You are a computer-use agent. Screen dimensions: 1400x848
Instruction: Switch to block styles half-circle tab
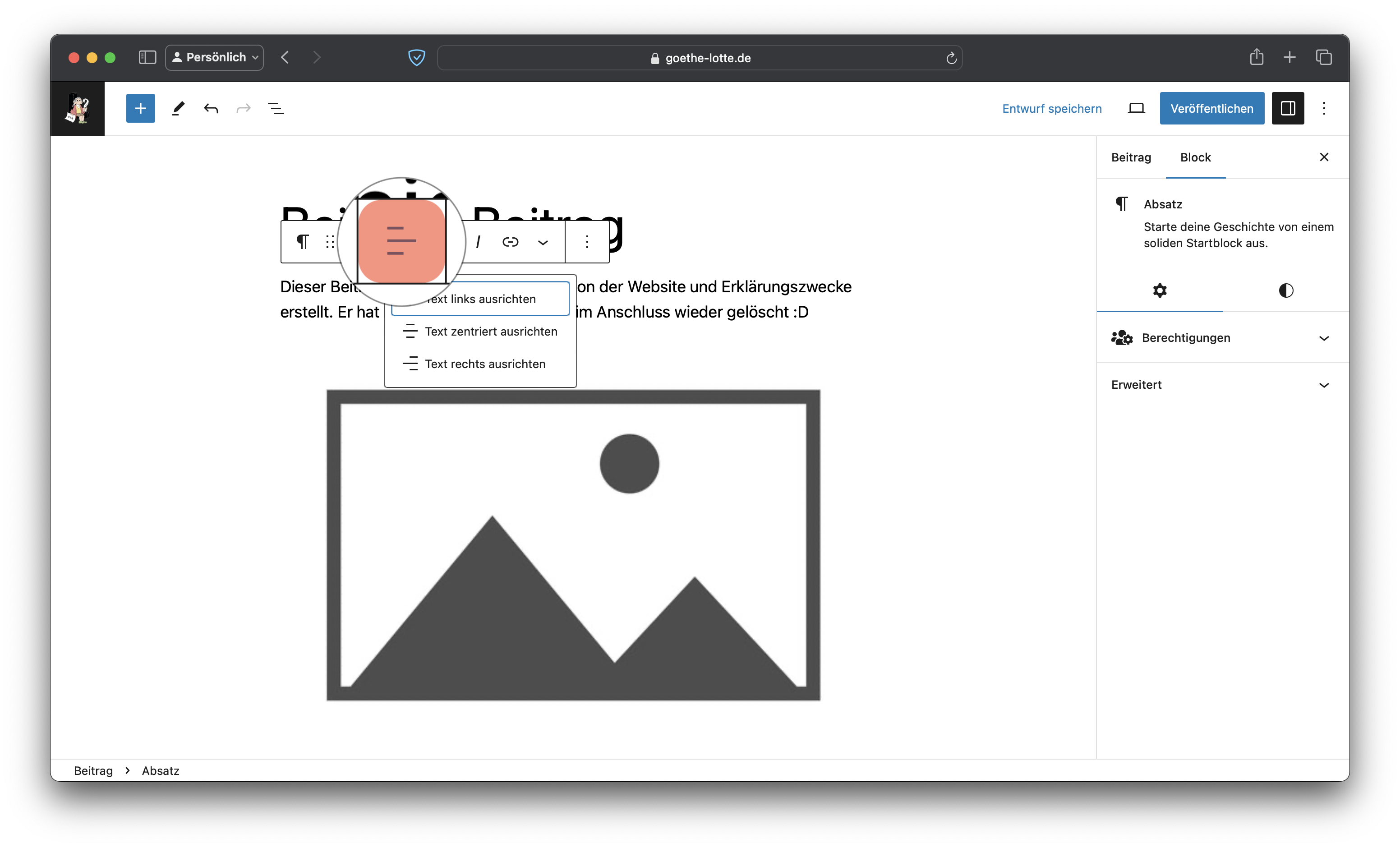click(x=1286, y=290)
